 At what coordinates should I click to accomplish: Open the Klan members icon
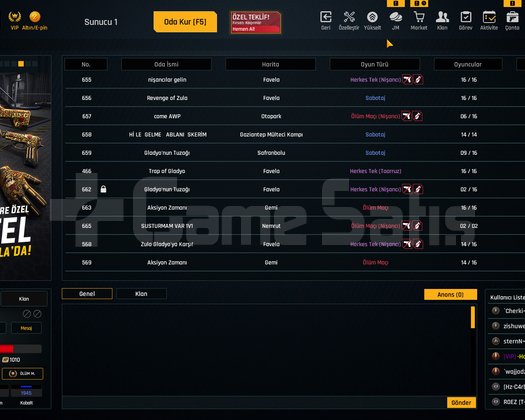[x=442, y=17]
